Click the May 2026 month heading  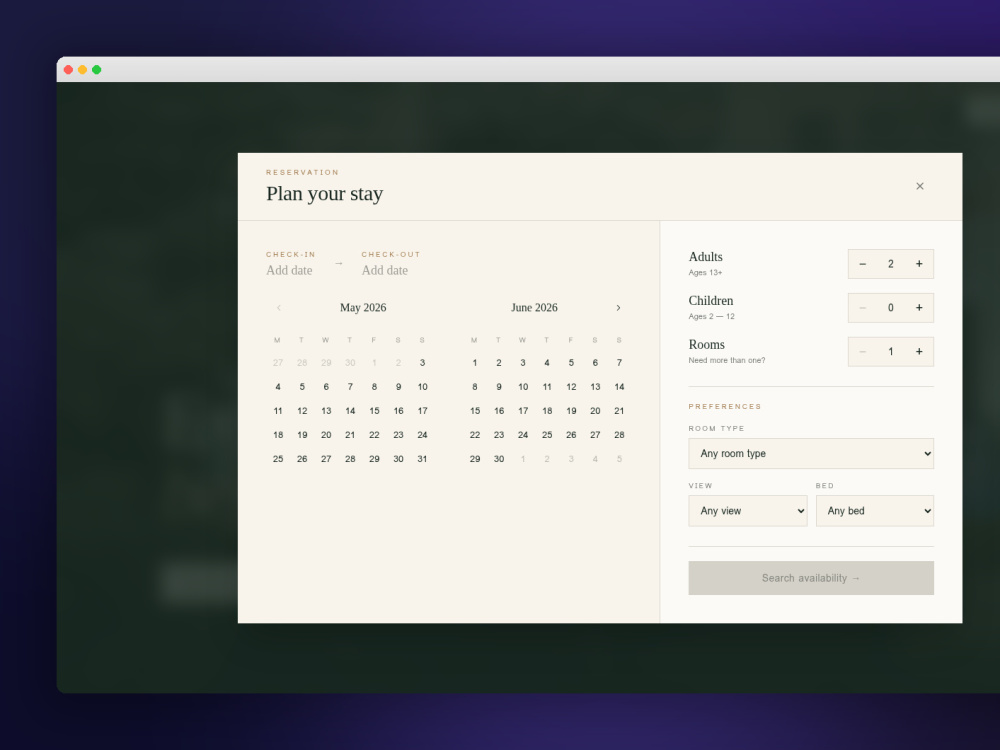tap(363, 307)
